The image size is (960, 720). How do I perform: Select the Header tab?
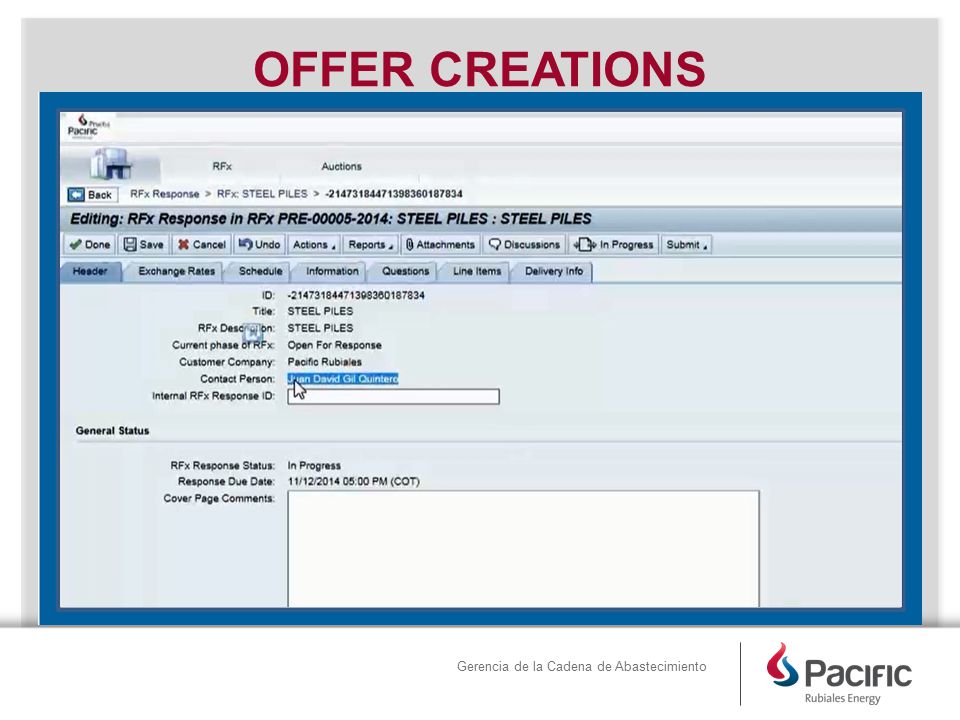[90, 271]
